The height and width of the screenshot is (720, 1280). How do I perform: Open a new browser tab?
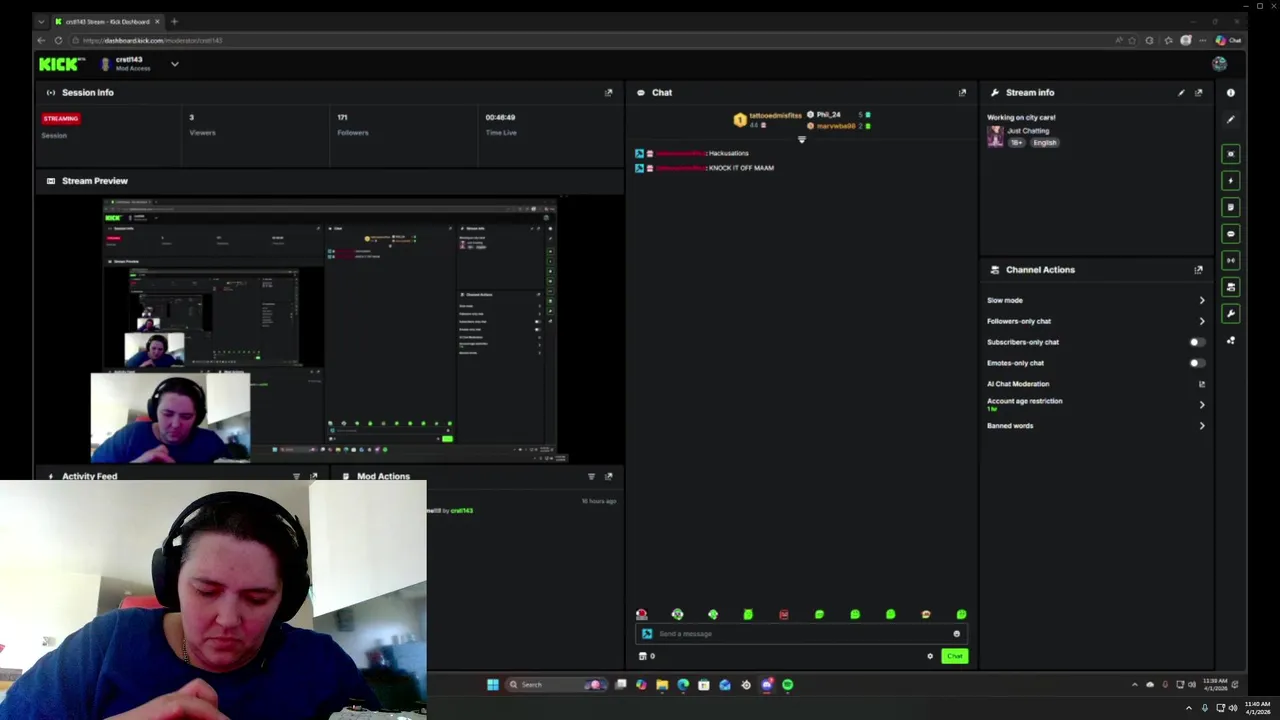tap(174, 22)
